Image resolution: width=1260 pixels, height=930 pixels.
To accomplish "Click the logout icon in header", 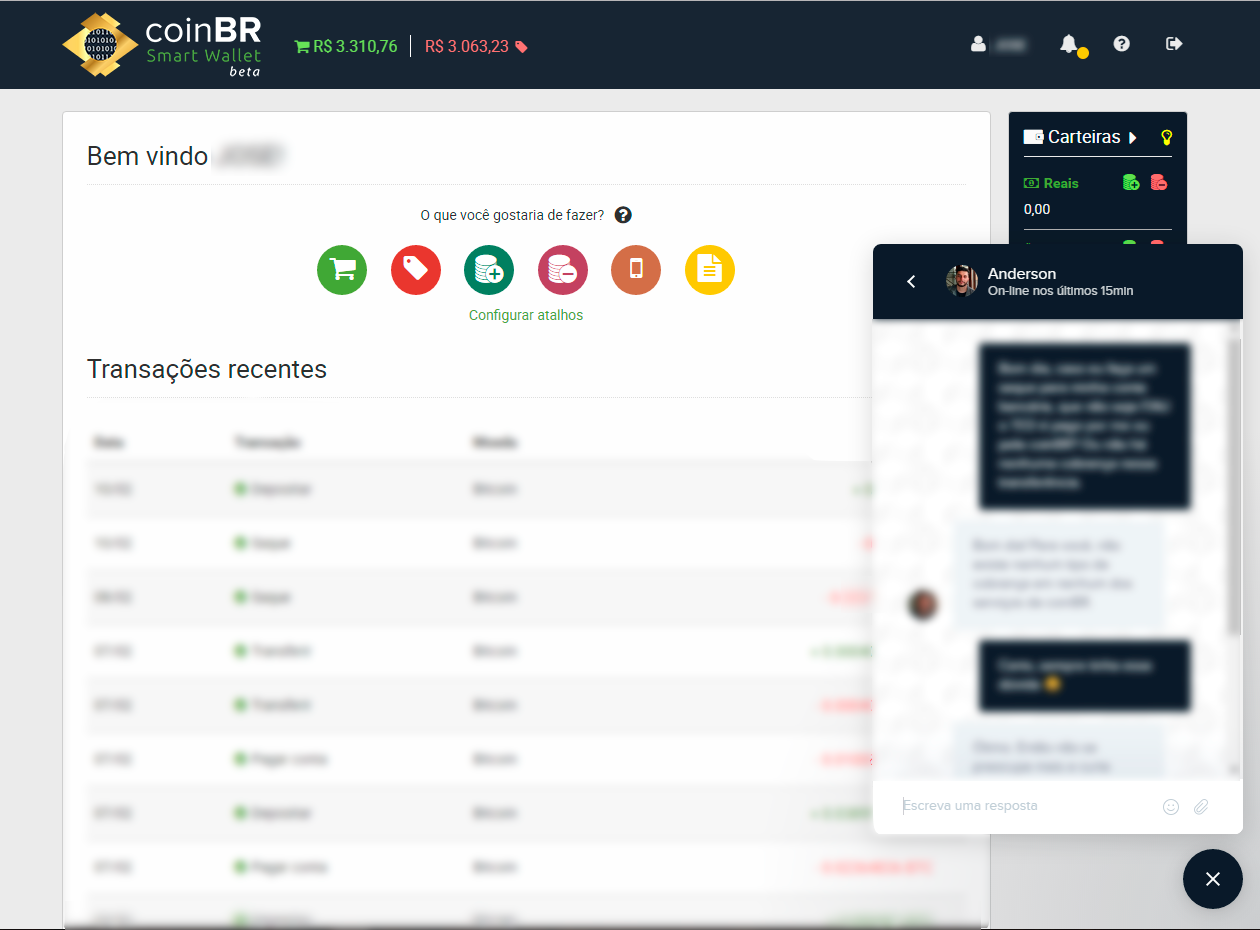I will [1174, 44].
